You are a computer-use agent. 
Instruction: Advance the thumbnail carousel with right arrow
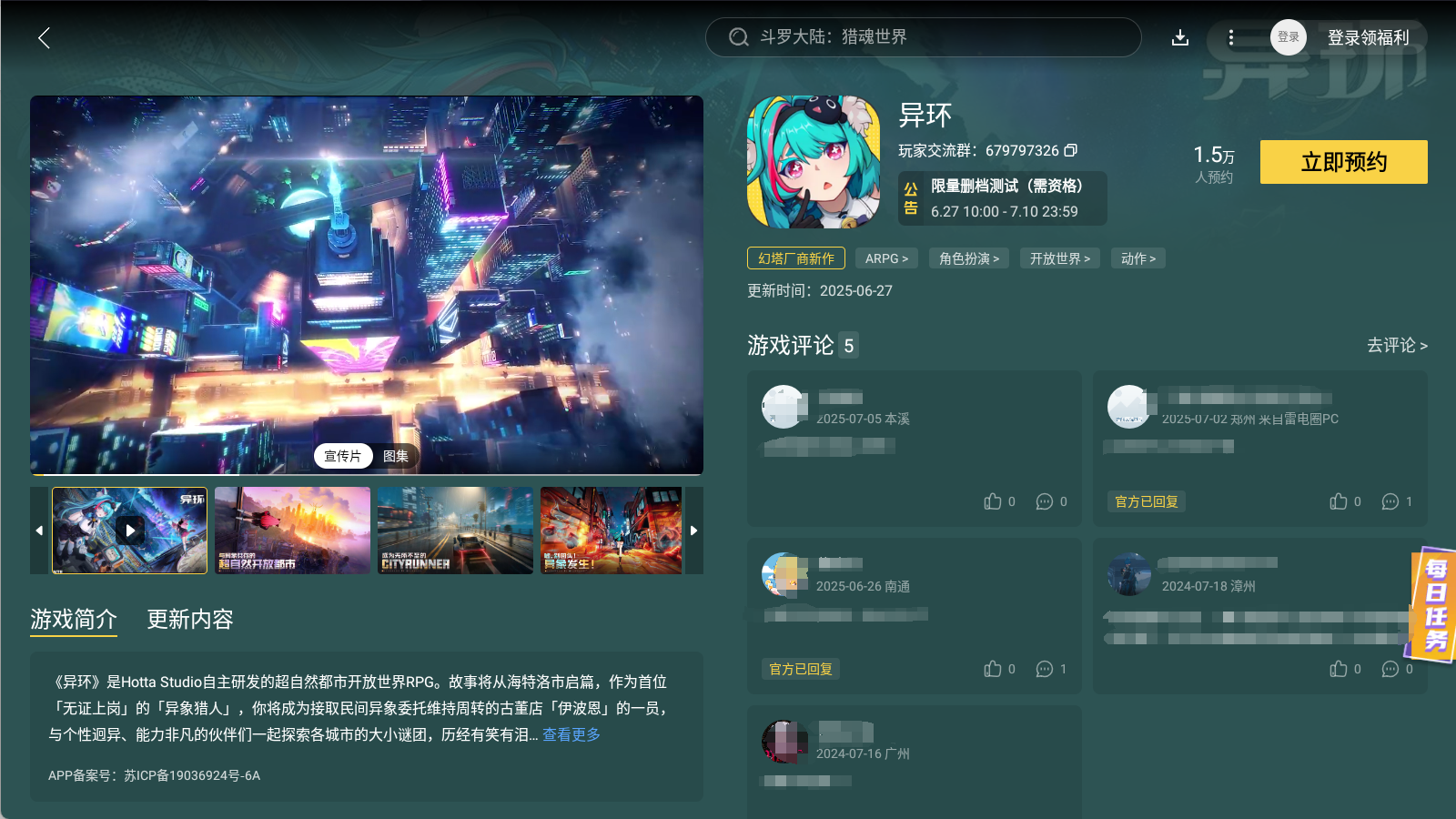tap(694, 531)
